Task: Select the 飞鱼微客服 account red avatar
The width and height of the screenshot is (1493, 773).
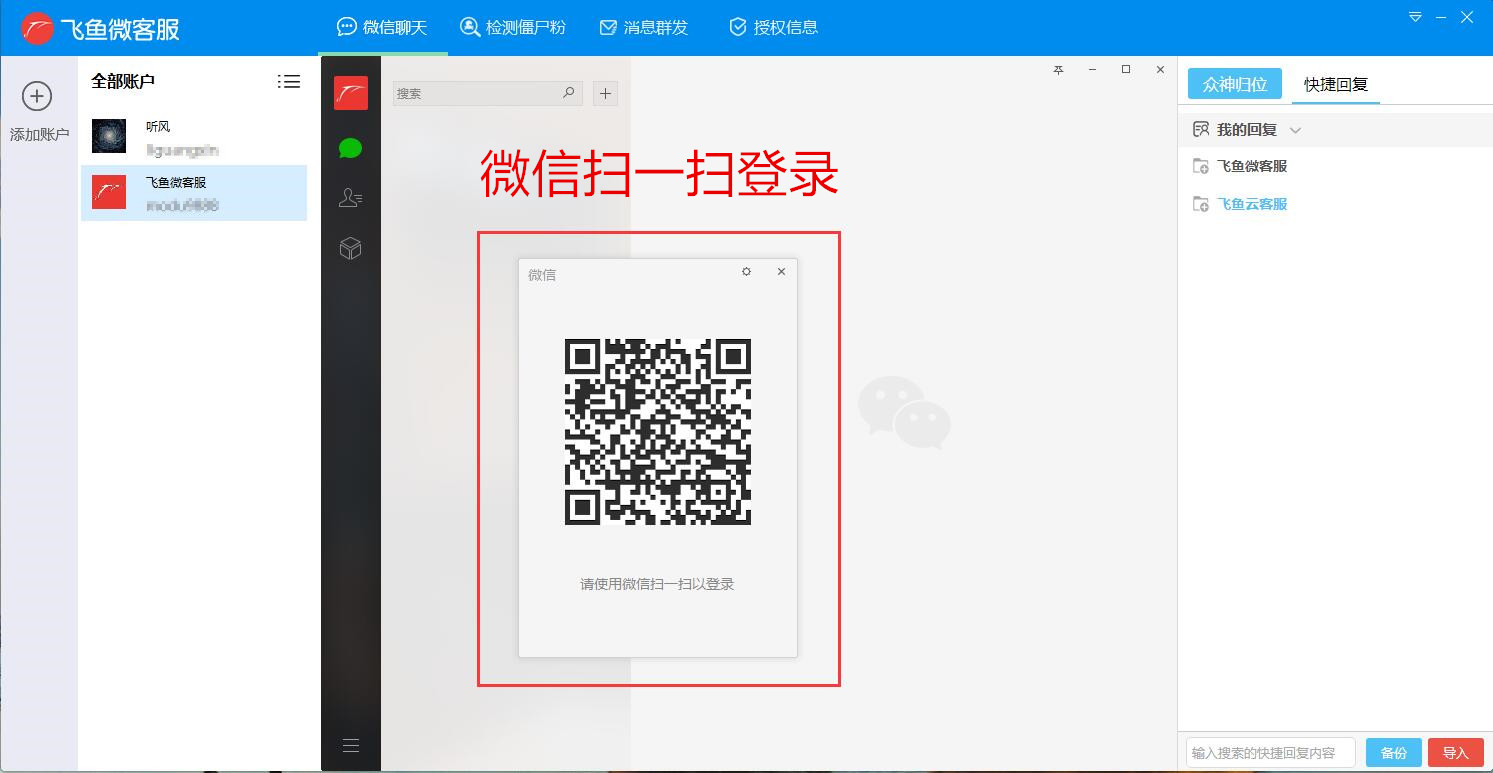Action: 109,192
